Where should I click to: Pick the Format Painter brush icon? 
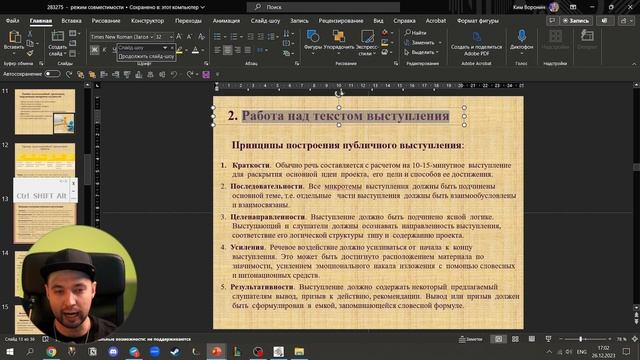coord(30,53)
